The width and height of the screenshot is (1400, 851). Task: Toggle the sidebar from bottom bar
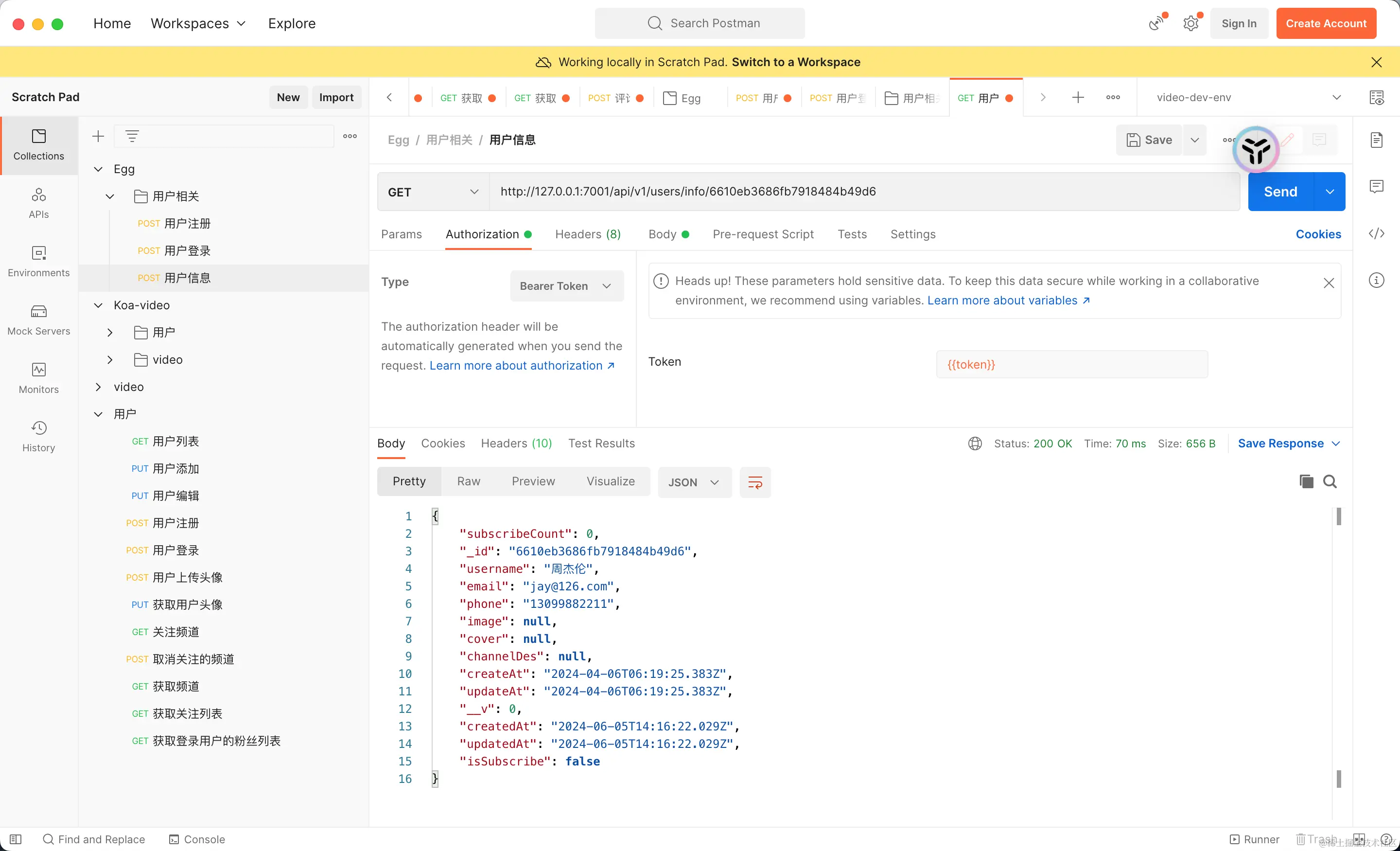point(16,839)
